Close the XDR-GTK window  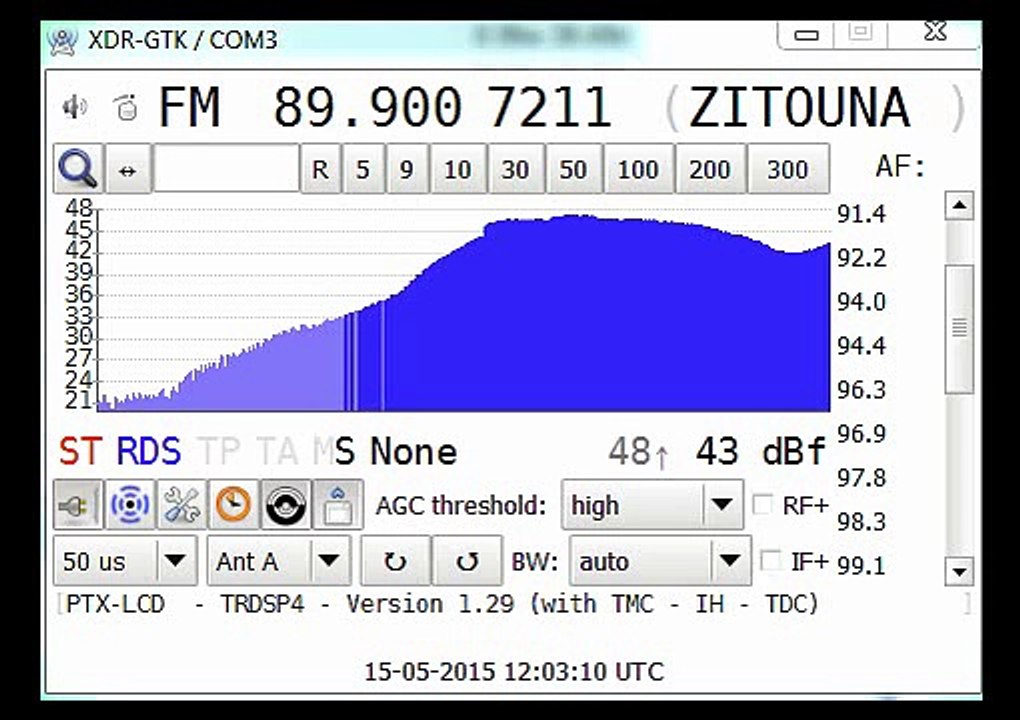(935, 32)
